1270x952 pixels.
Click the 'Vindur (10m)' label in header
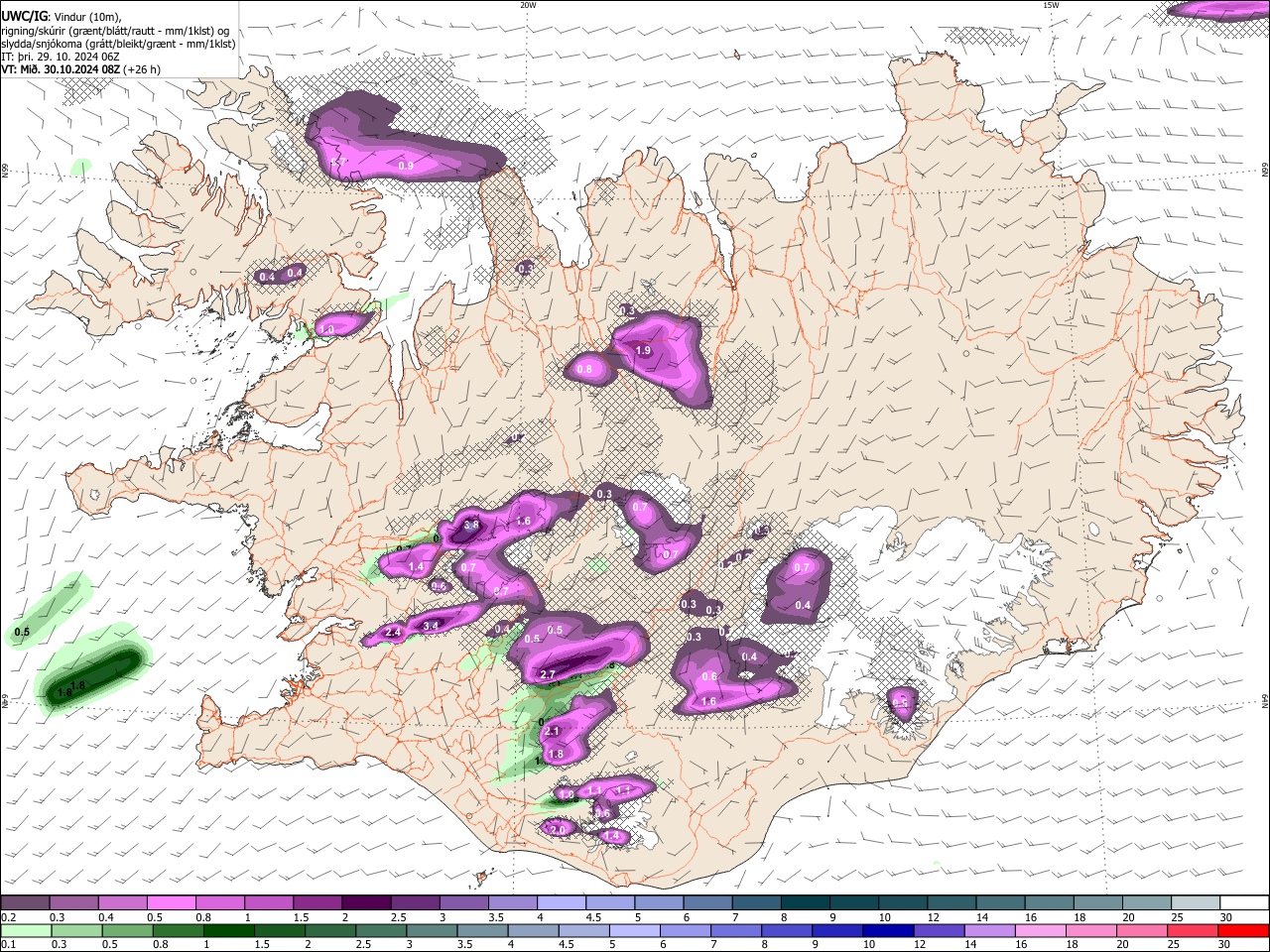[88, 17]
